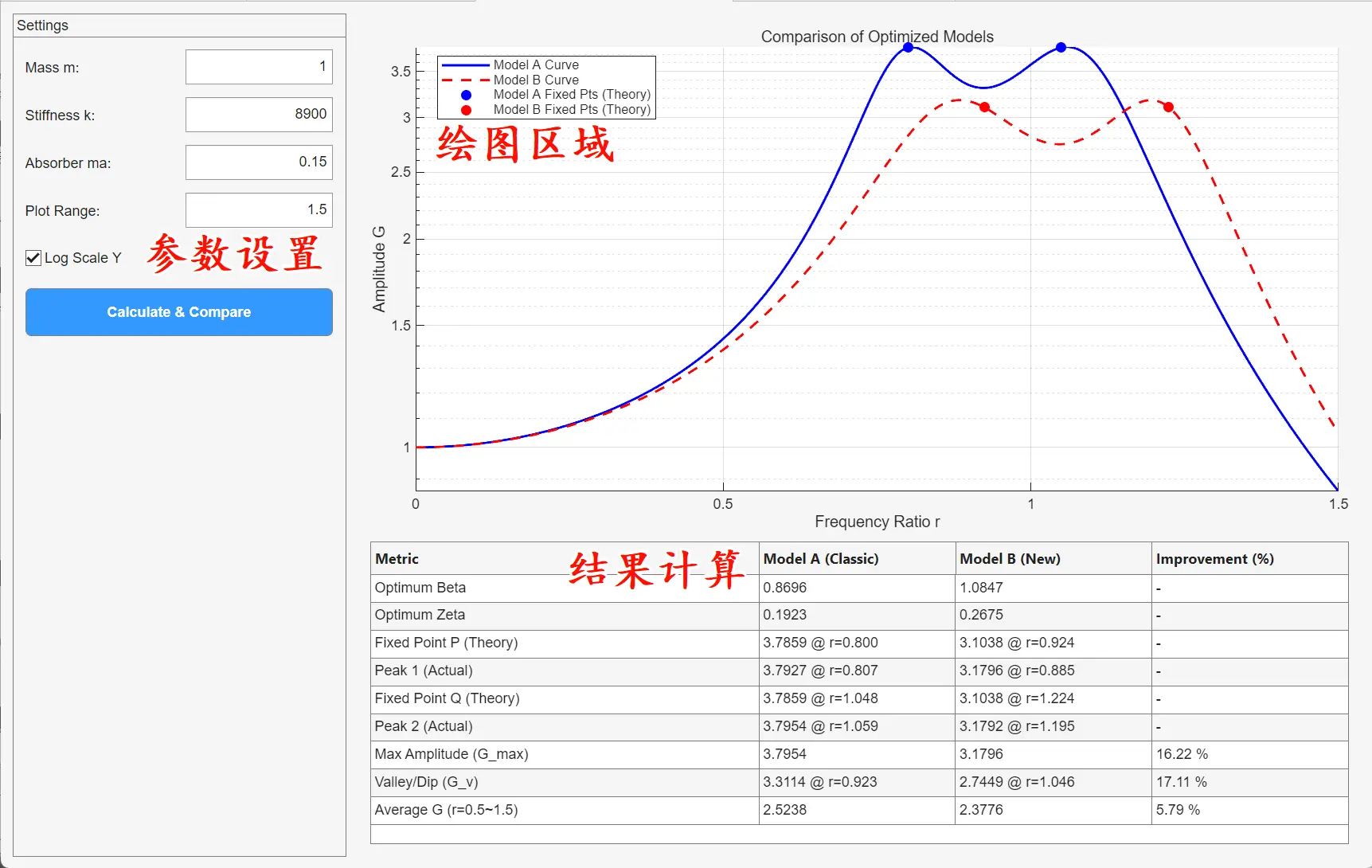Screen dimensions: 1372x868
Task: Select the Average G metric cell
Action: click(446, 810)
